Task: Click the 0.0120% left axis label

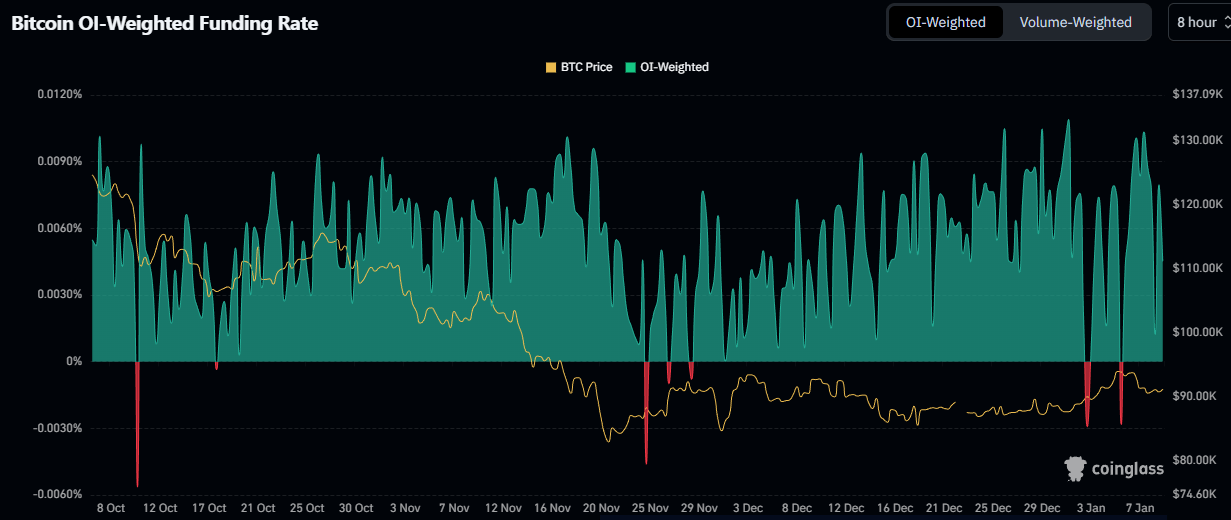Action: click(60, 94)
